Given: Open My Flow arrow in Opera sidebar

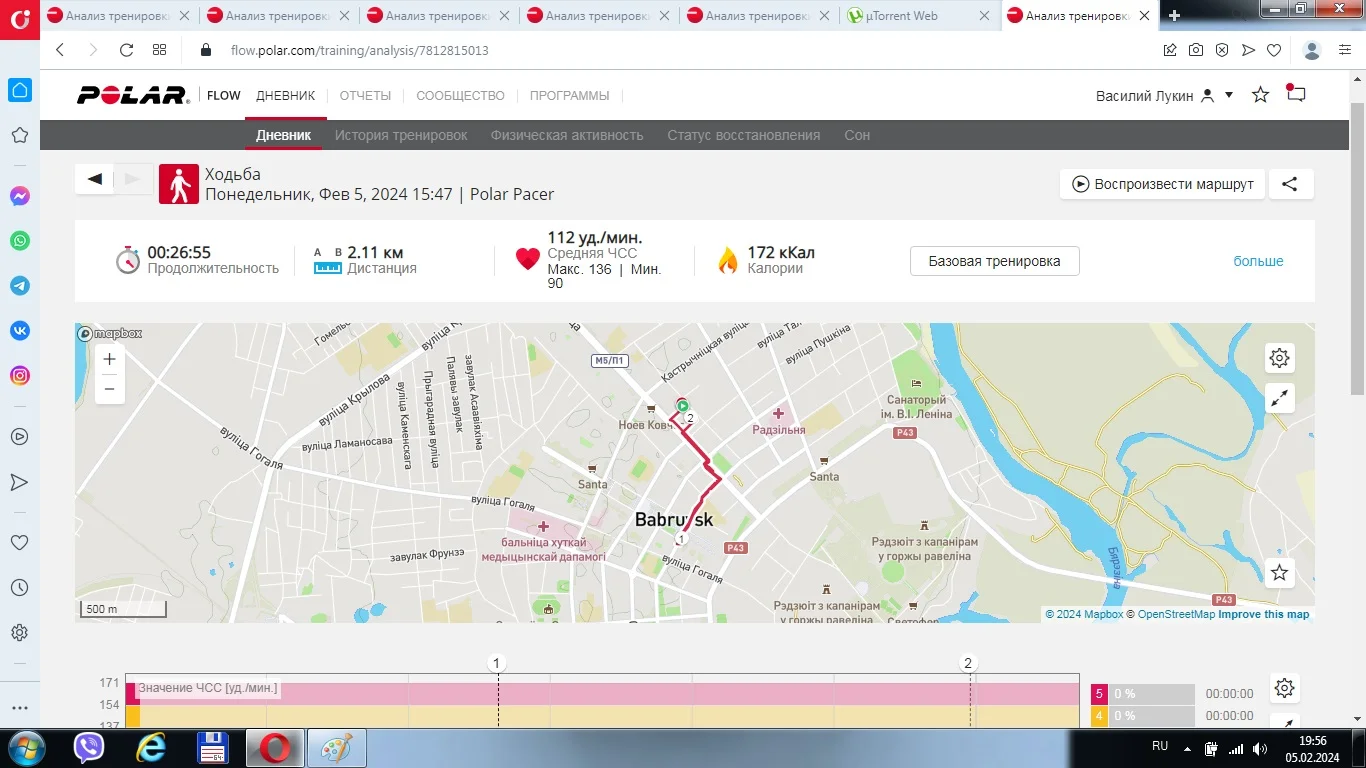Looking at the screenshot, I should tap(19, 482).
